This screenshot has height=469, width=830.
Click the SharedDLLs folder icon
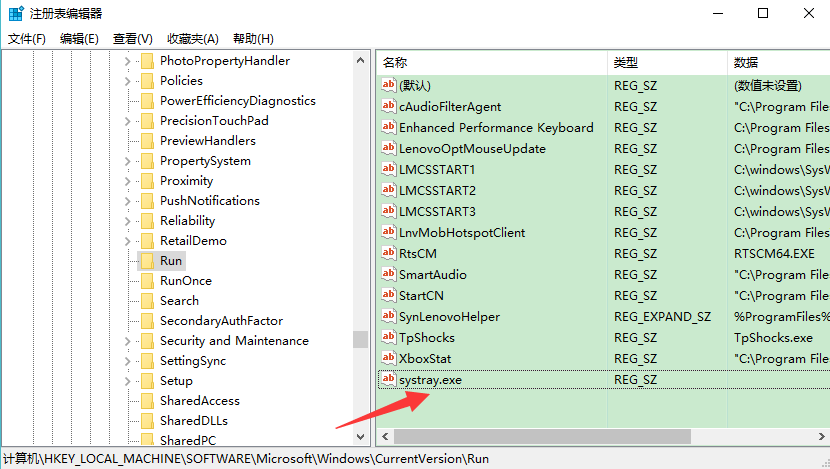click(148, 421)
